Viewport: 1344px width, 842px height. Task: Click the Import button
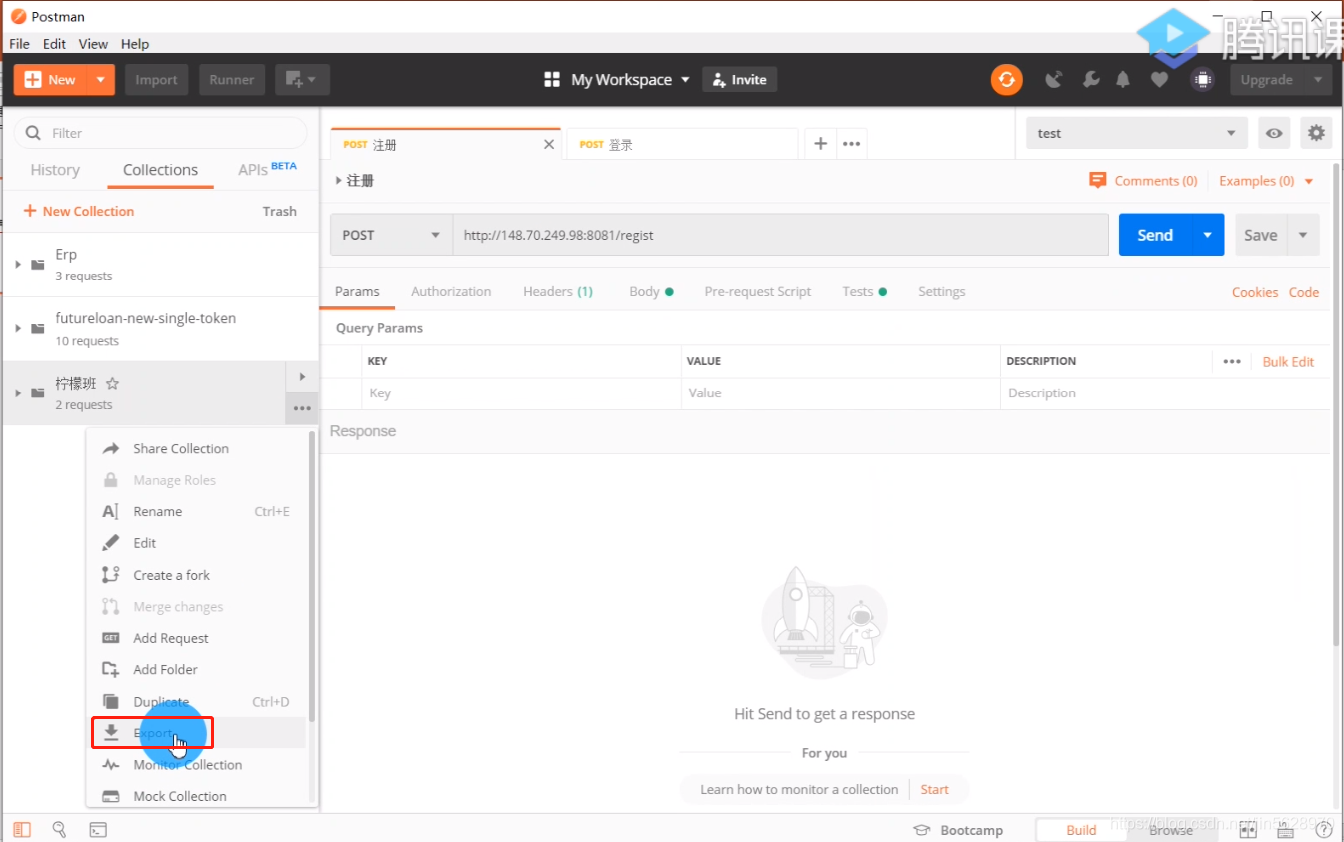tap(156, 80)
